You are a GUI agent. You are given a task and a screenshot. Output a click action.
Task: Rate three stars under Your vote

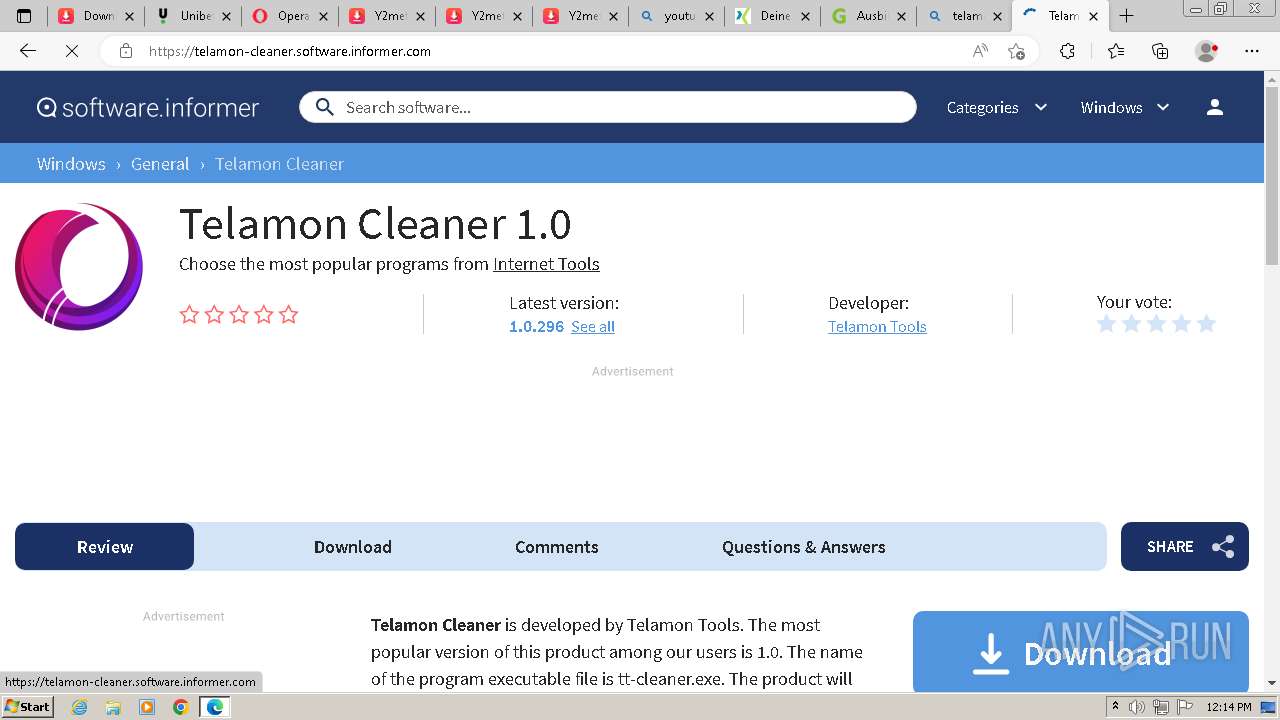(x=1156, y=324)
